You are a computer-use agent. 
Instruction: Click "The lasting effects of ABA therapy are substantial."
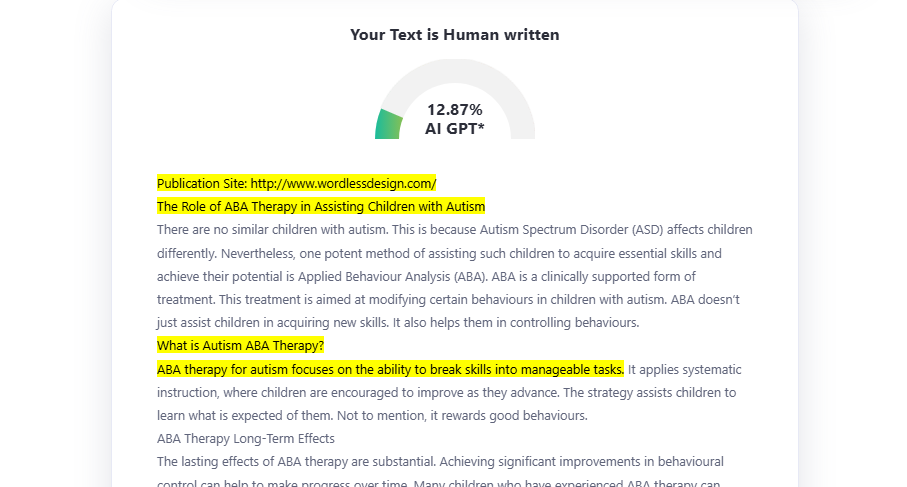pyautogui.click(x=300, y=462)
